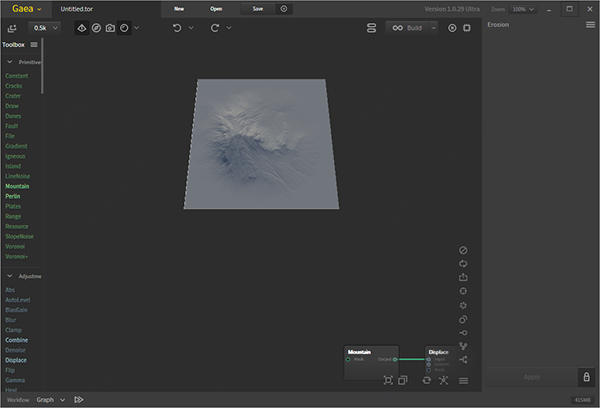Image resolution: width=600 pixels, height=408 pixels.
Task: Expand the viewport options chevron after clock icon
Action: pos(137,28)
